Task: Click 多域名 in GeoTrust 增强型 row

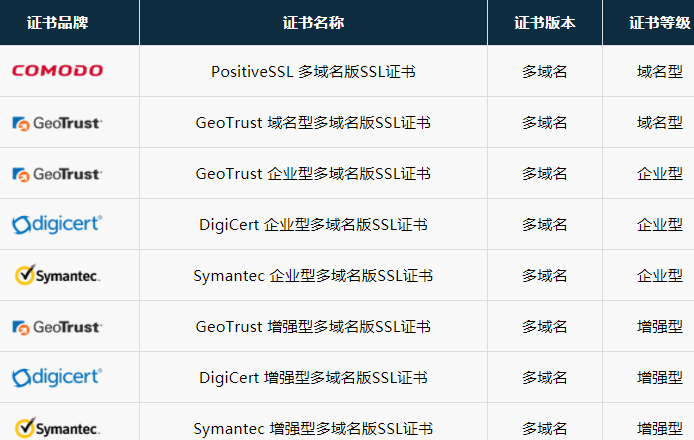Action: click(545, 327)
